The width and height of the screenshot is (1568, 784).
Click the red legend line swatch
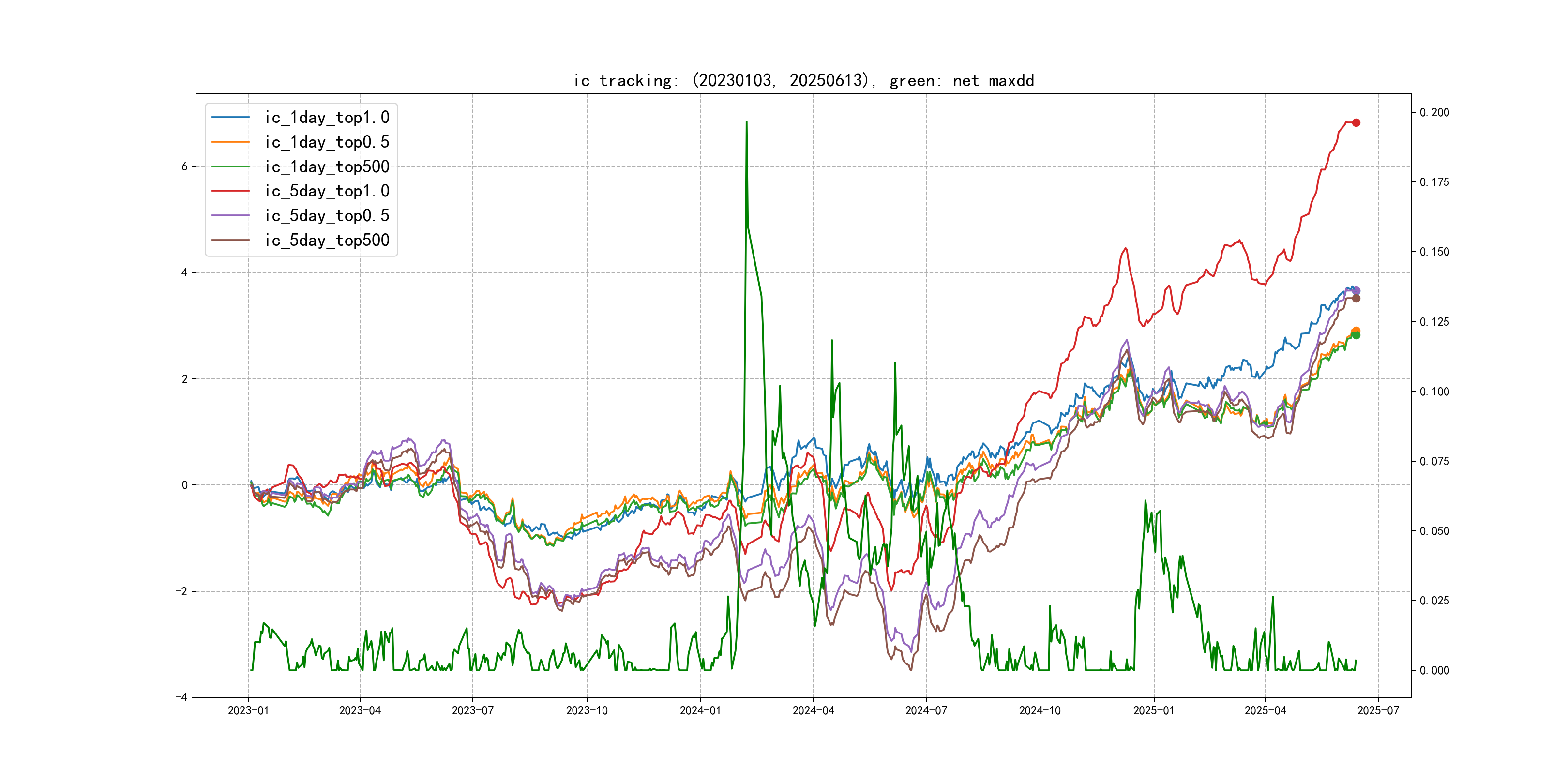pos(230,191)
